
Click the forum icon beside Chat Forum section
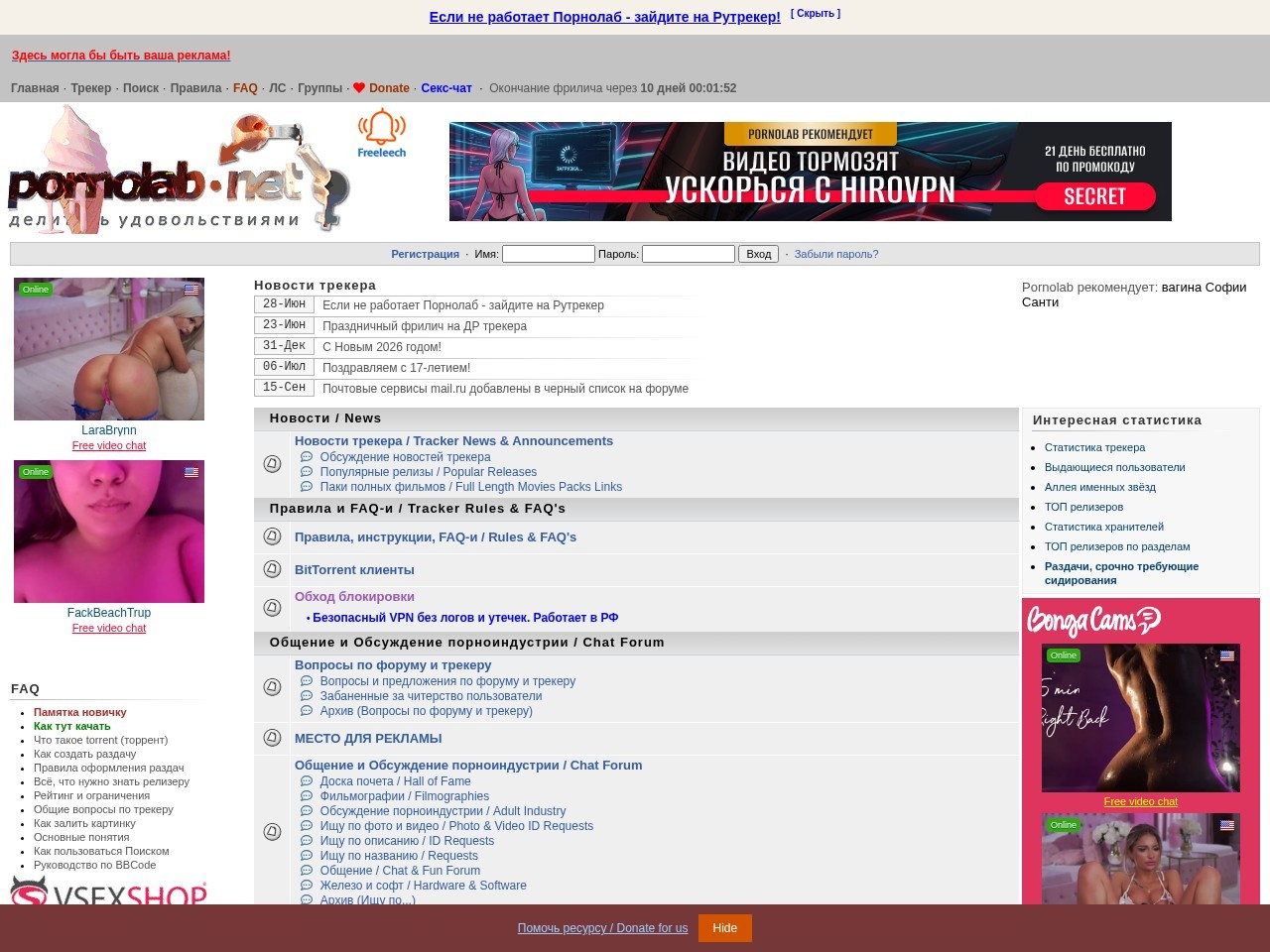click(x=272, y=831)
